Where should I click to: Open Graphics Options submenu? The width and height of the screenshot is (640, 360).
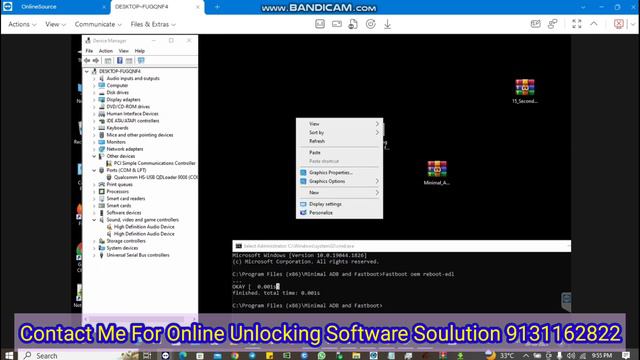[x=339, y=181]
